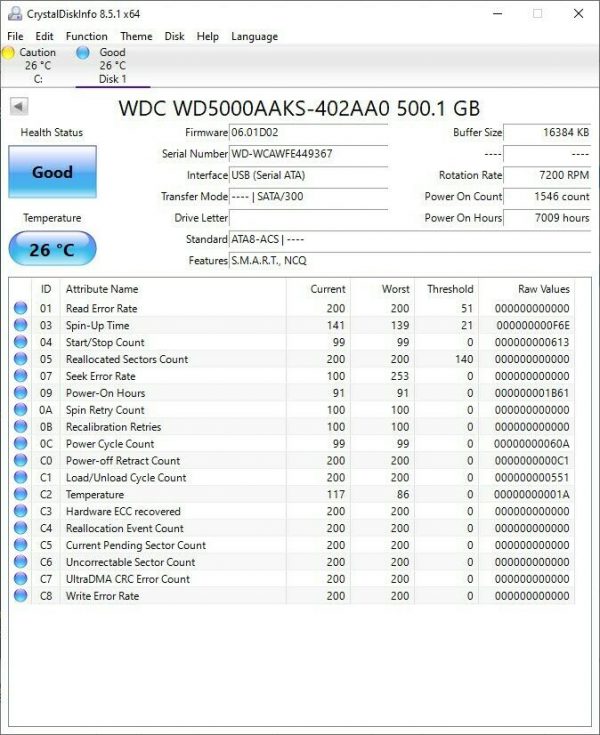Image resolution: width=600 pixels, height=735 pixels.
Task: Click the status orb beside Reallocated Sectors Count
Action: [20, 359]
